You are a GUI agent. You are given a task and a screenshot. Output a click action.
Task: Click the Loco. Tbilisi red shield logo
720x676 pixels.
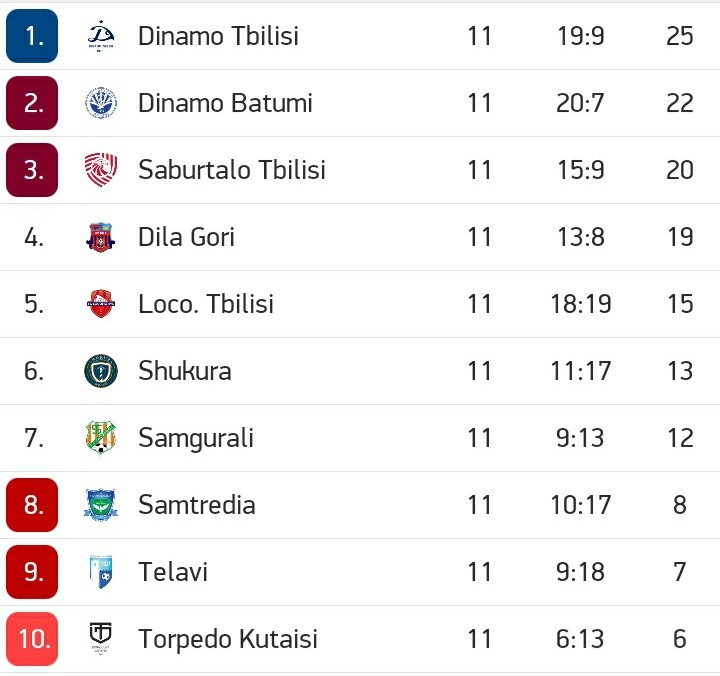[101, 304]
